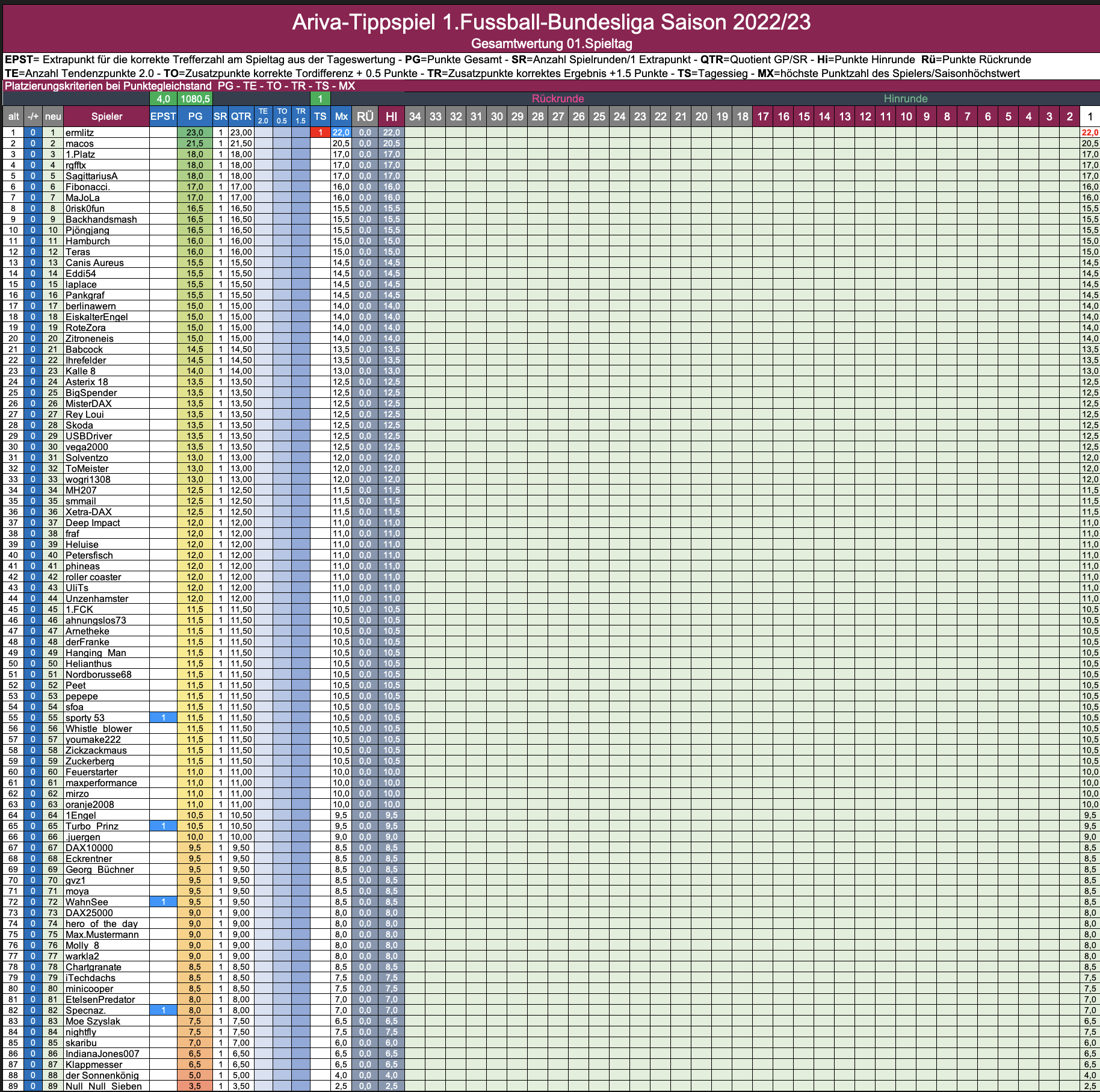The image size is (1100, 1092).
Task: Click the green total cell '1080,5'
Action: click(195, 99)
